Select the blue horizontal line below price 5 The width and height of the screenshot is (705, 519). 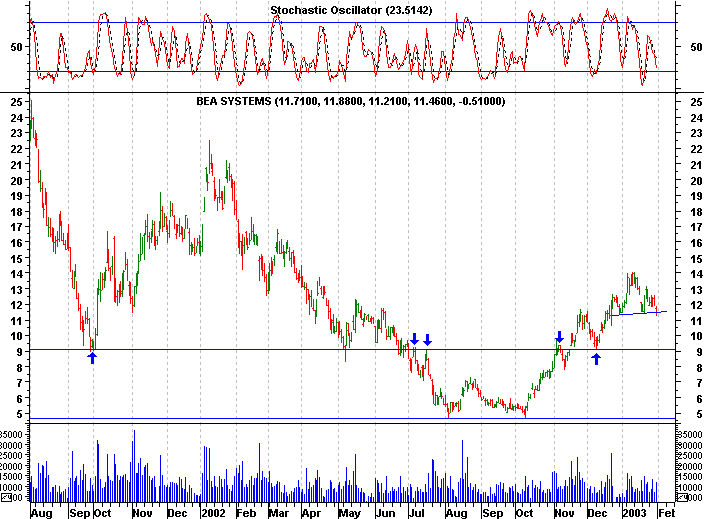(353, 419)
